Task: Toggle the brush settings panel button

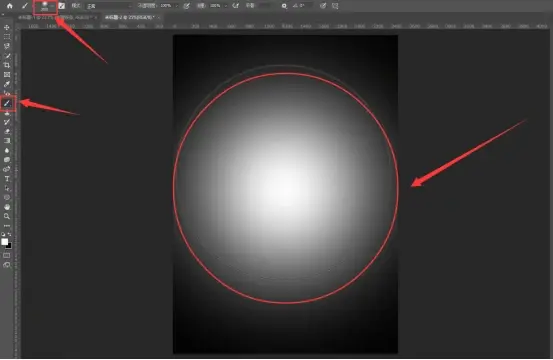Action: pyautogui.click(x=62, y=6)
